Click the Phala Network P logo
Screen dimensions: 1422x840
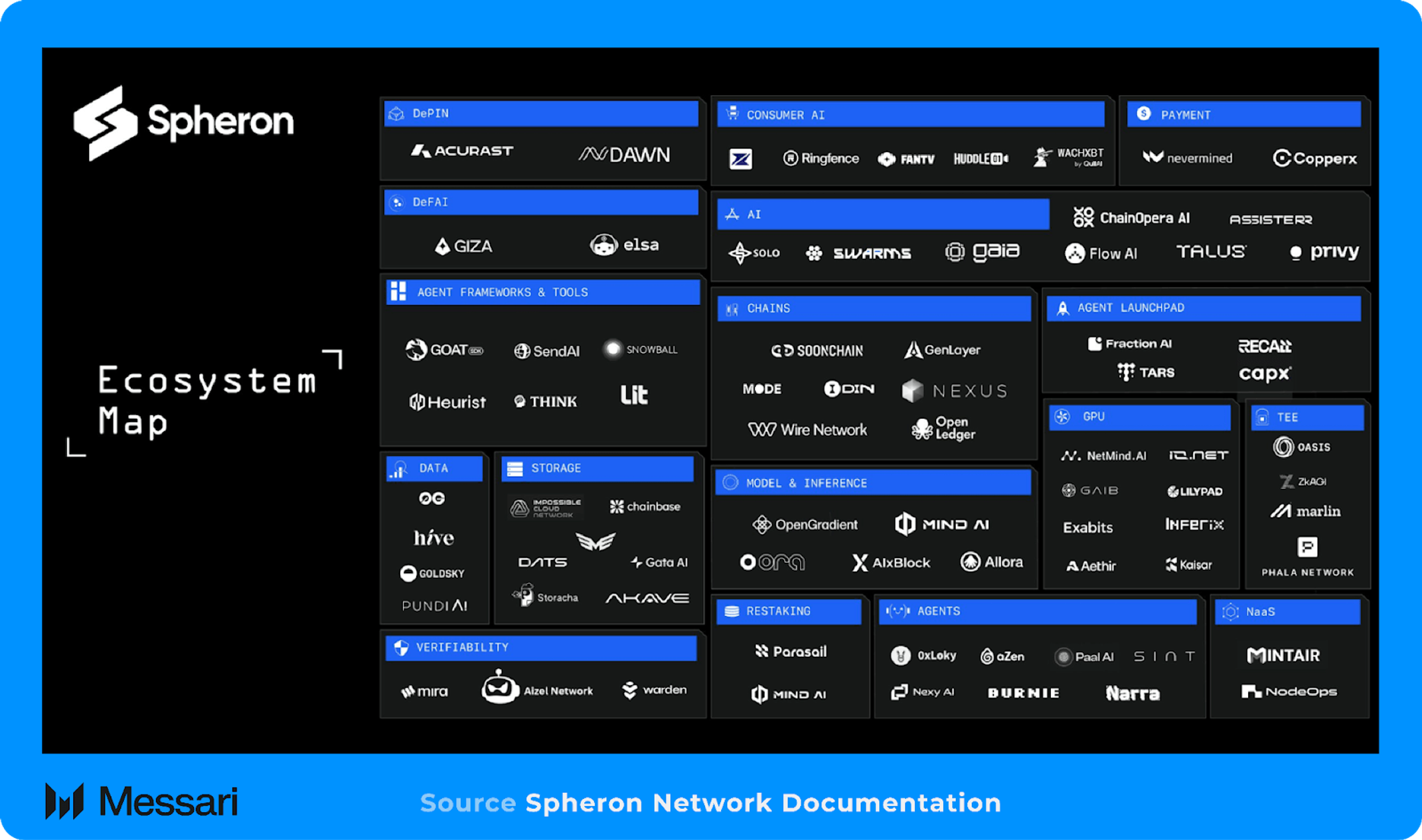pyautogui.click(x=1307, y=547)
